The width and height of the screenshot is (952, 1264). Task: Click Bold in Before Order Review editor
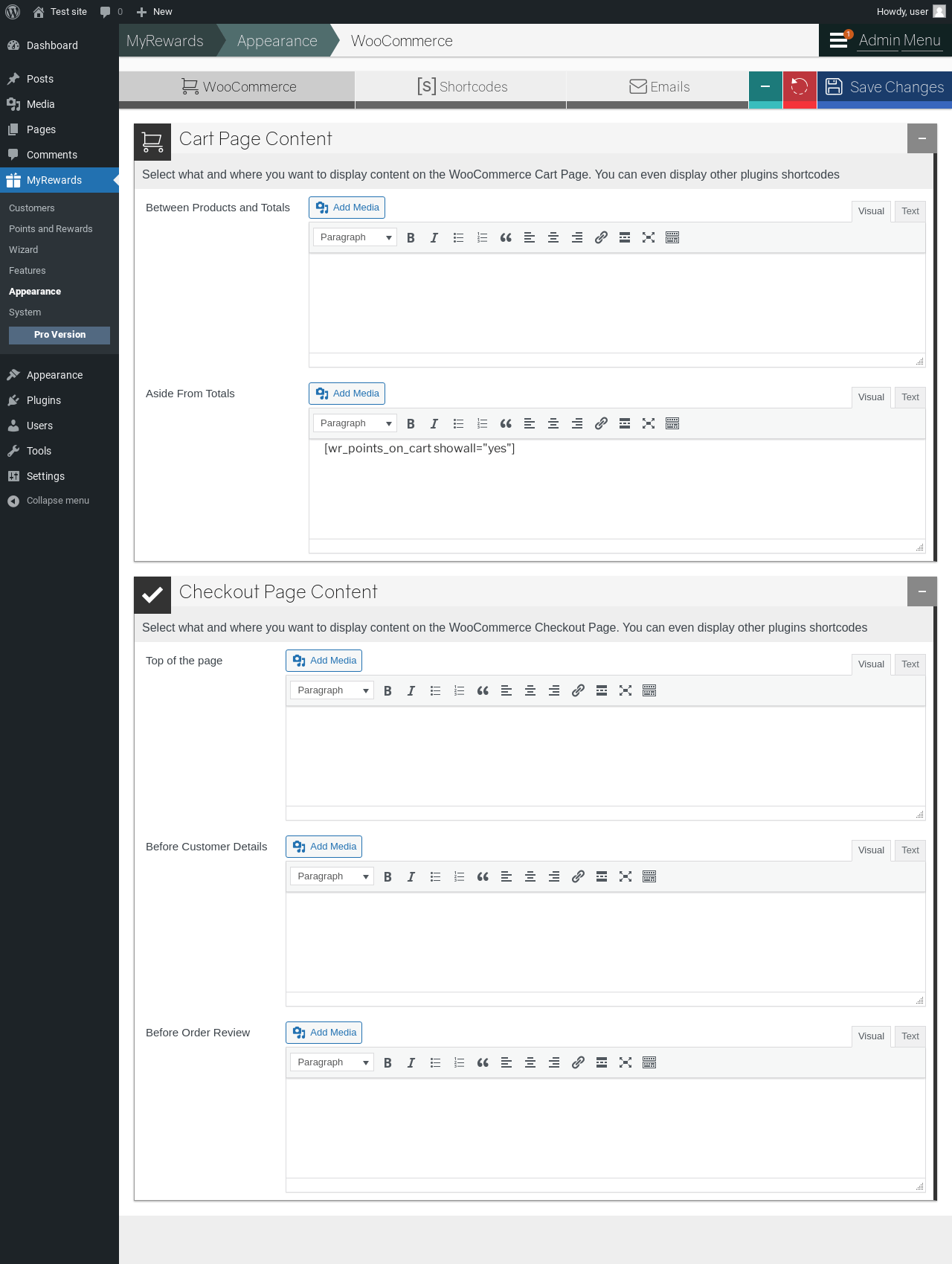point(387,1062)
